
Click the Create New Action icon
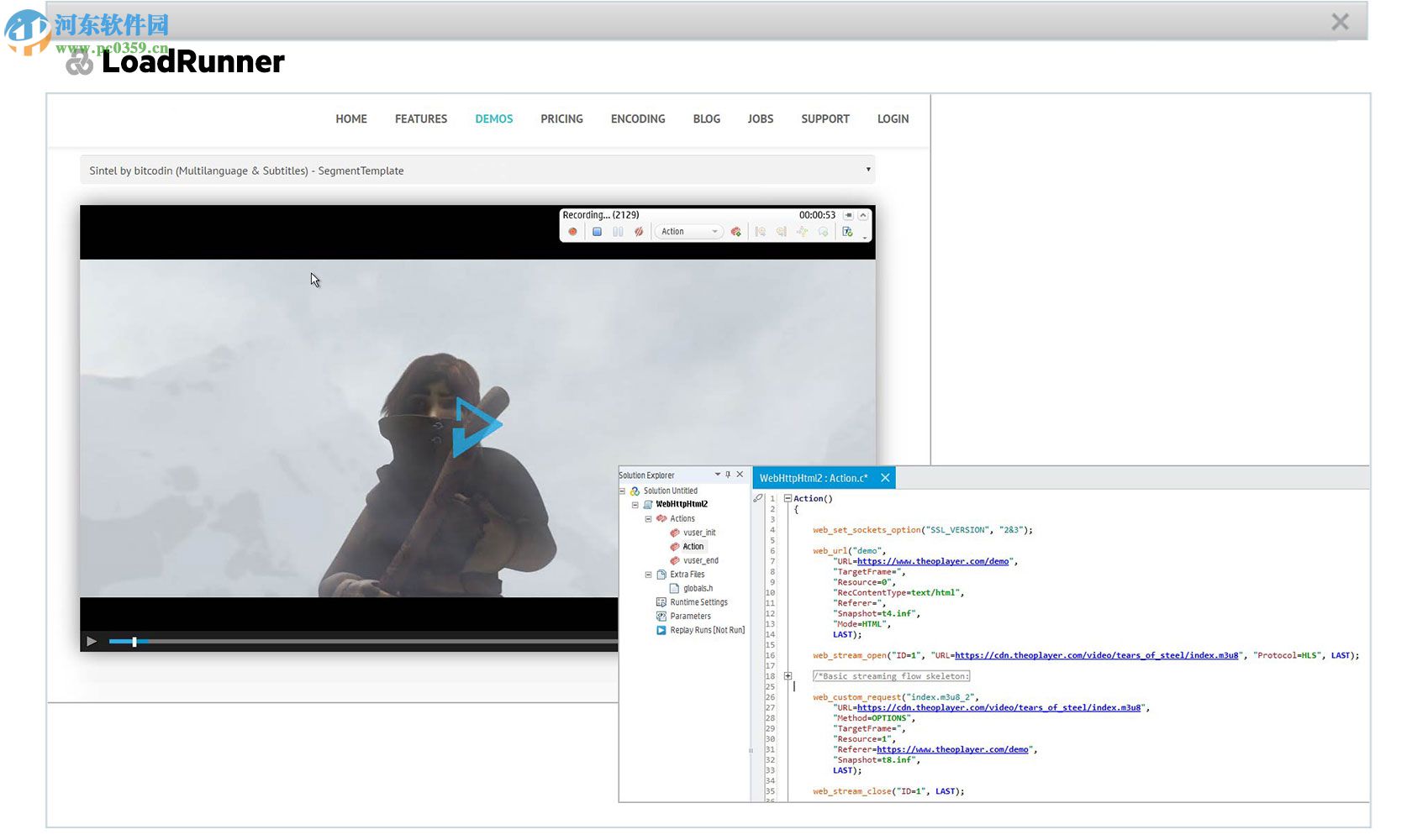coord(735,232)
